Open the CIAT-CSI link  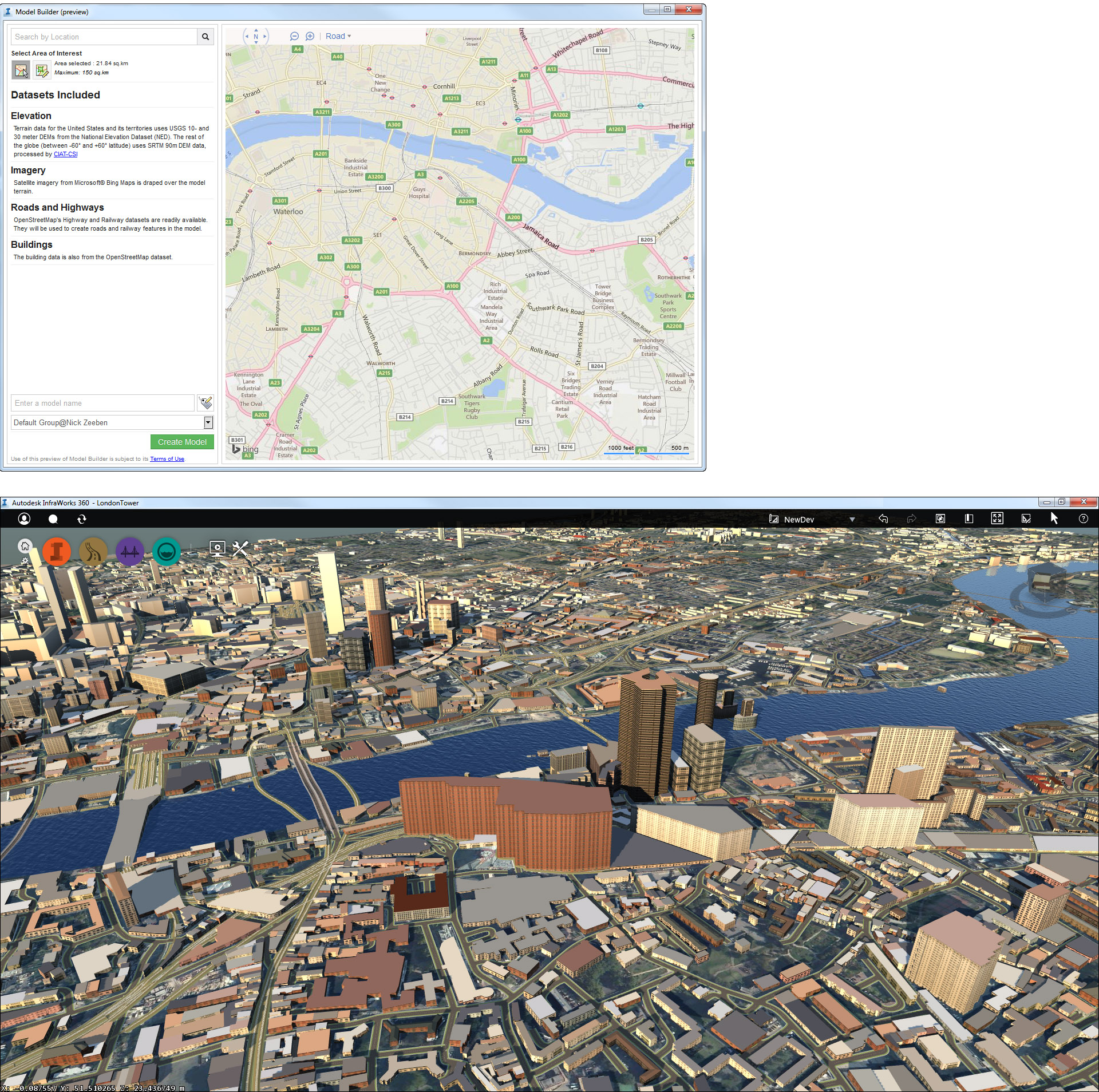tap(65, 154)
